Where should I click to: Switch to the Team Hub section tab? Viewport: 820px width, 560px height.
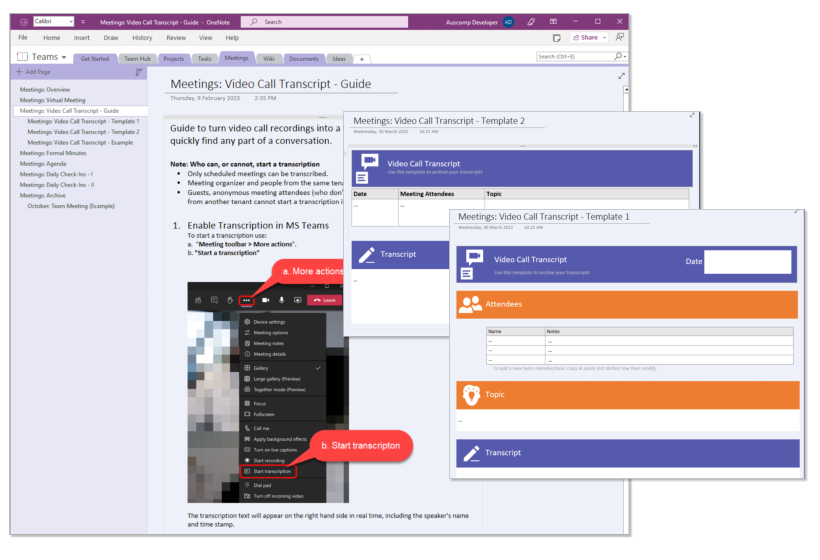pos(137,59)
